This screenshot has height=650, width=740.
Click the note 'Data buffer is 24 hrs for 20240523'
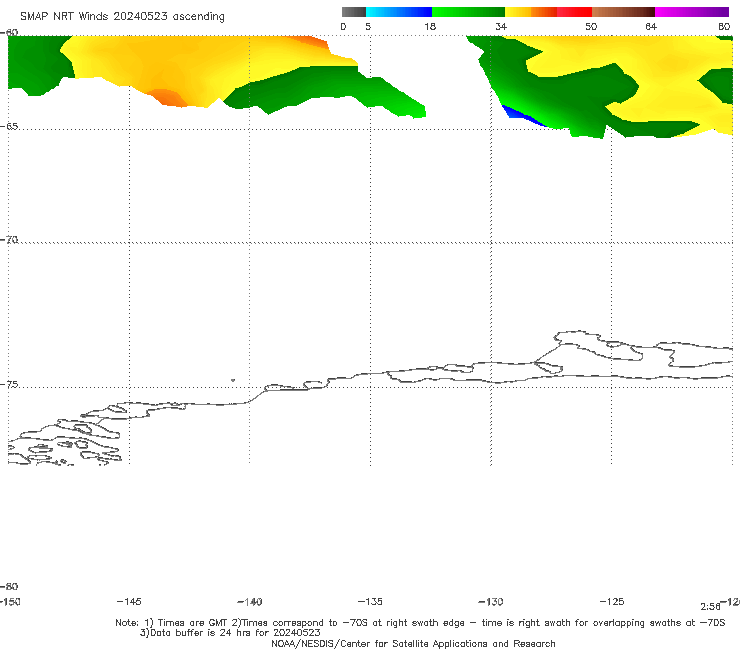coord(230,633)
